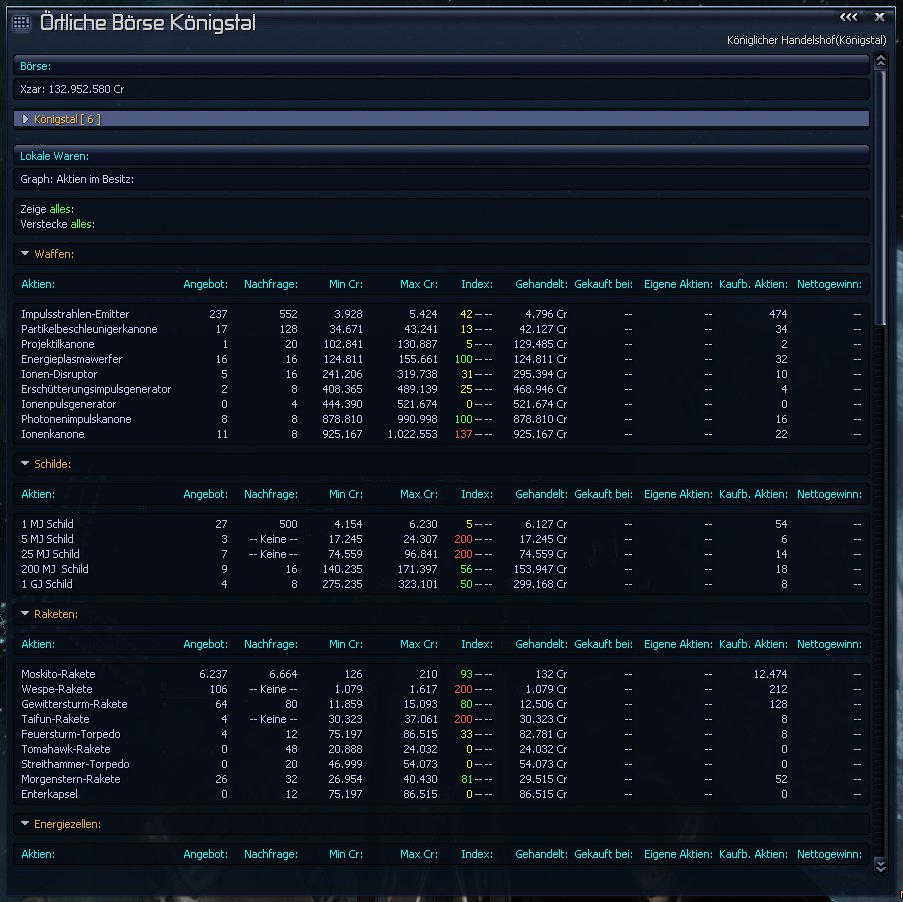Image resolution: width=903 pixels, height=902 pixels.
Task: Click the vertical scrollbar track
Action: 880,500
